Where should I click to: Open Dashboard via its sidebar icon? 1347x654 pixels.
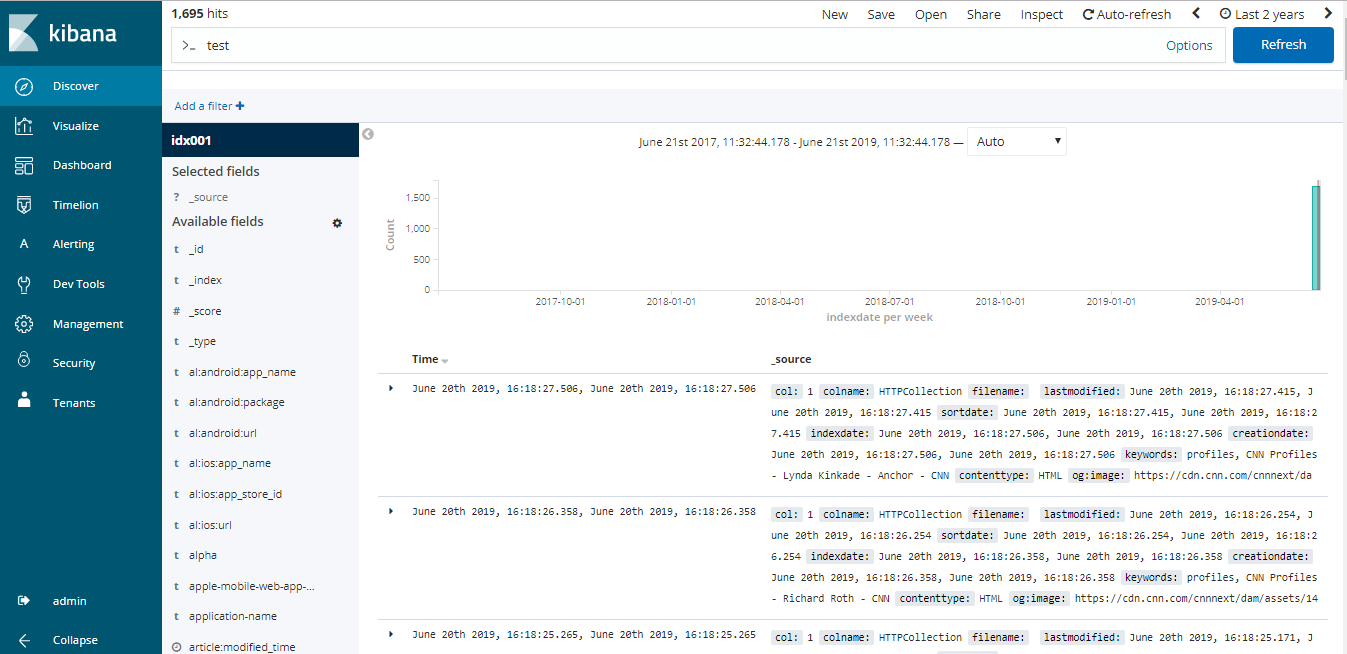(25, 165)
